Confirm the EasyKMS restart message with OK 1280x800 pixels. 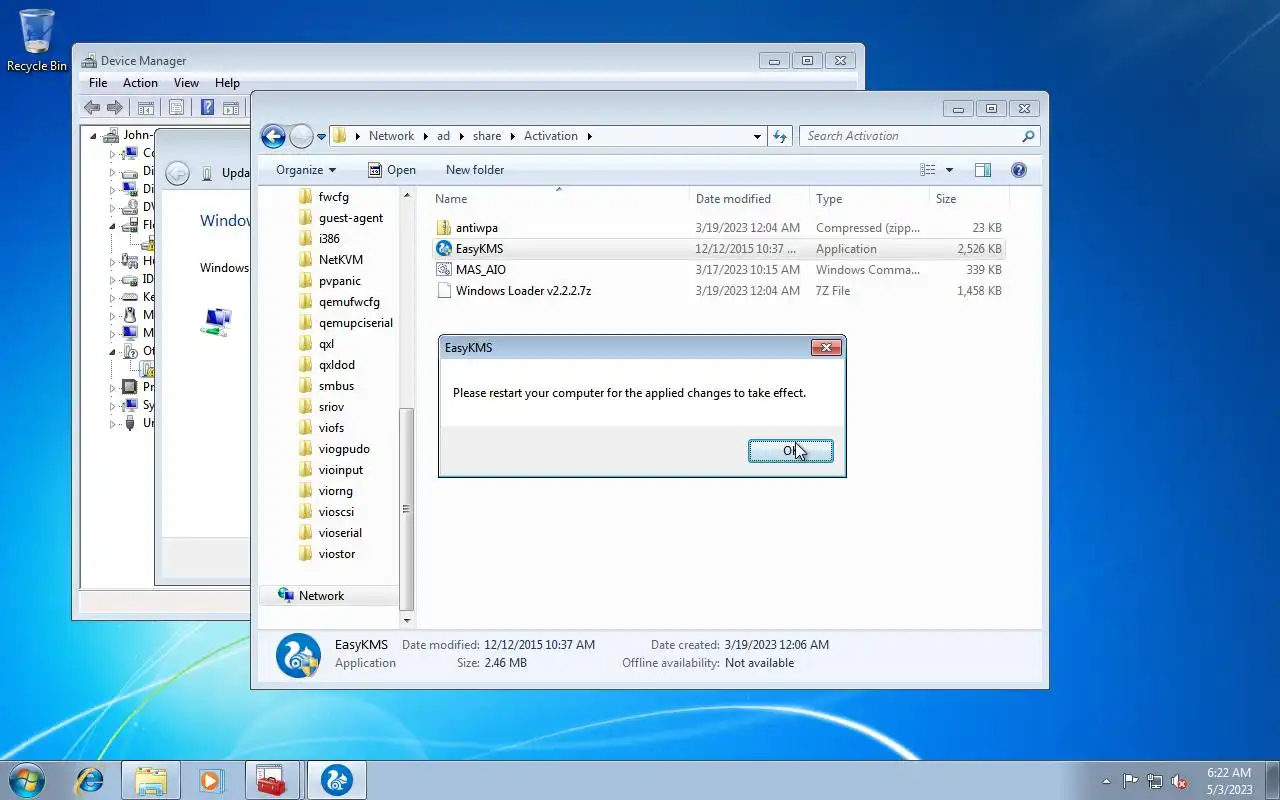point(790,451)
